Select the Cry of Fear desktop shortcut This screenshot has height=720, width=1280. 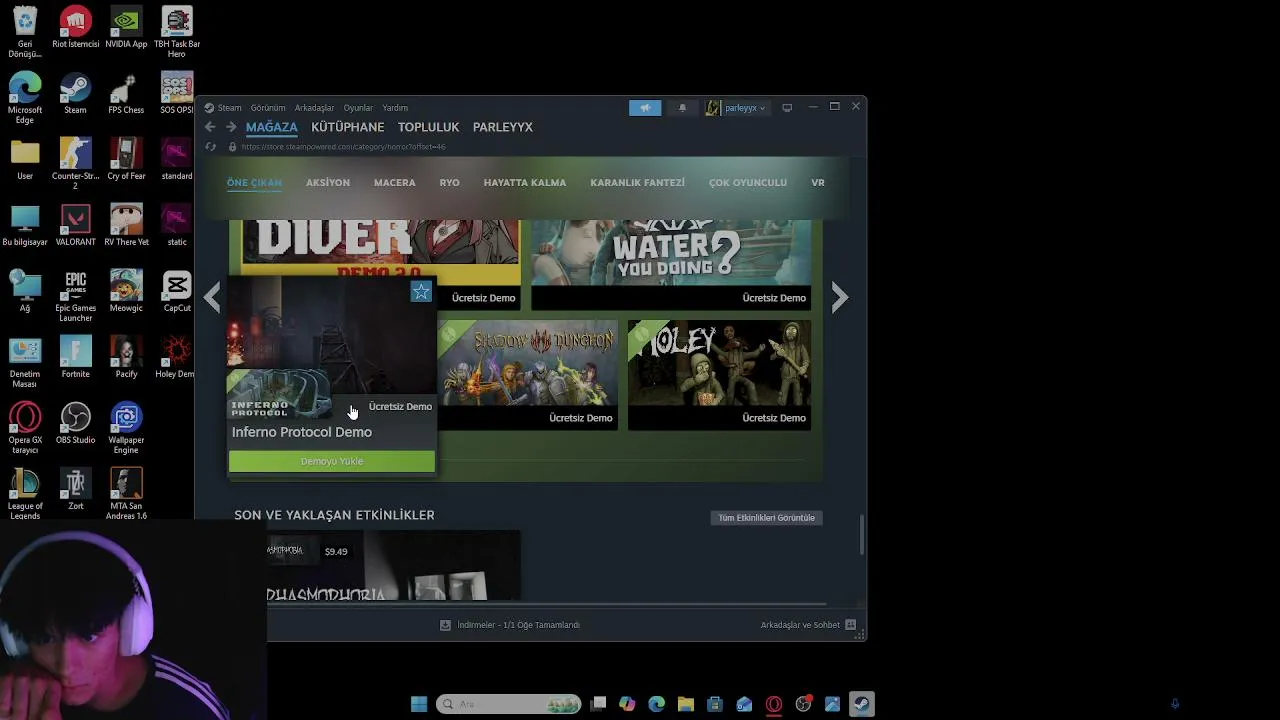tap(126, 160)
